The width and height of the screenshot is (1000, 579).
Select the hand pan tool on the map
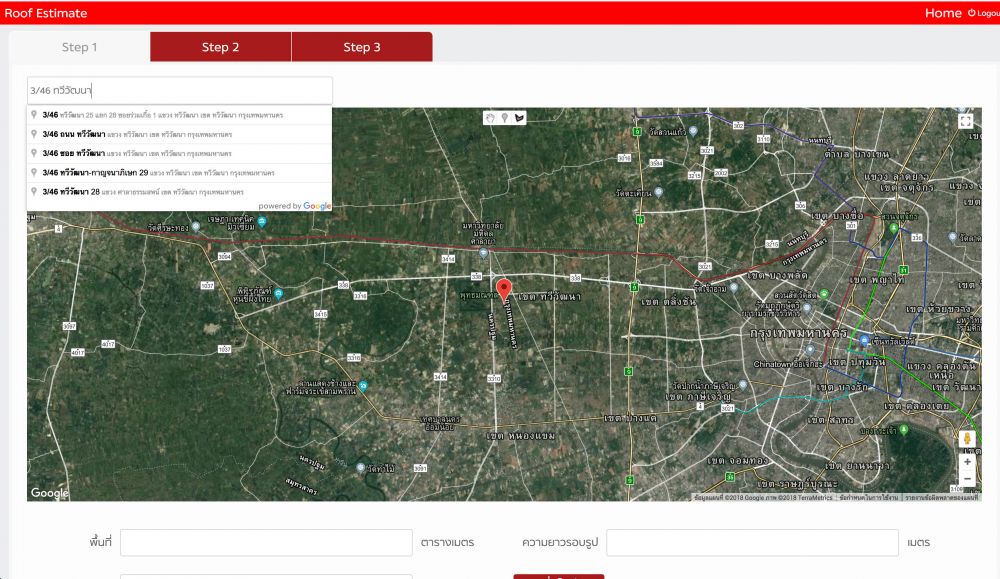coord(490,118)
